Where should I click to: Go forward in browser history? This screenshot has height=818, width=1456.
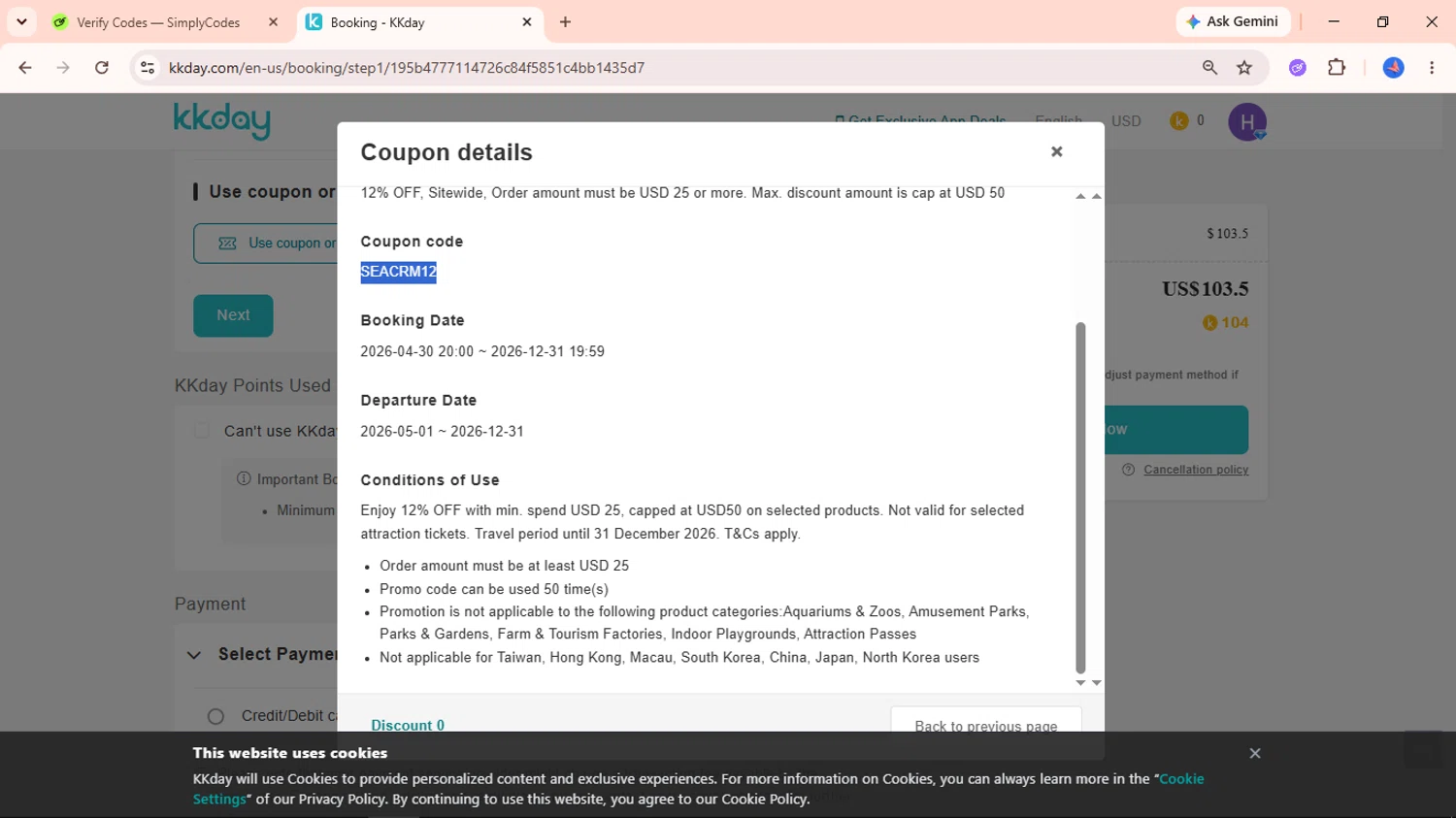point(63,67)
